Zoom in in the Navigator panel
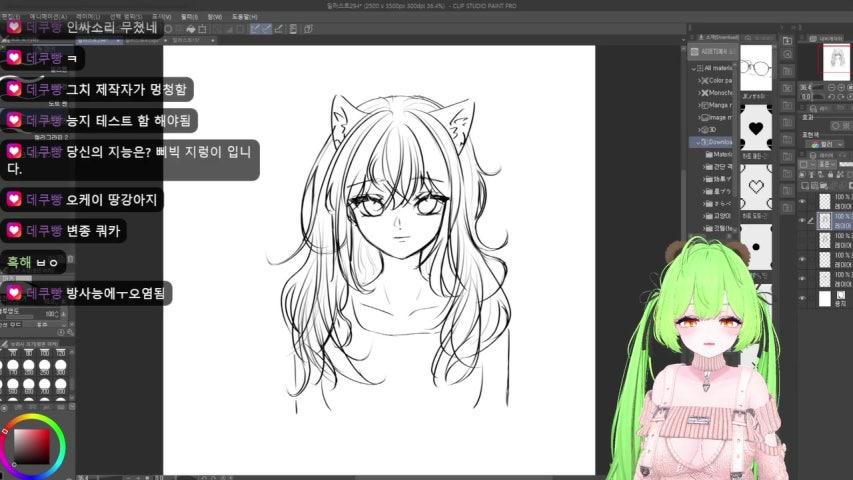 pyautogui.click(x=841, y=88)
